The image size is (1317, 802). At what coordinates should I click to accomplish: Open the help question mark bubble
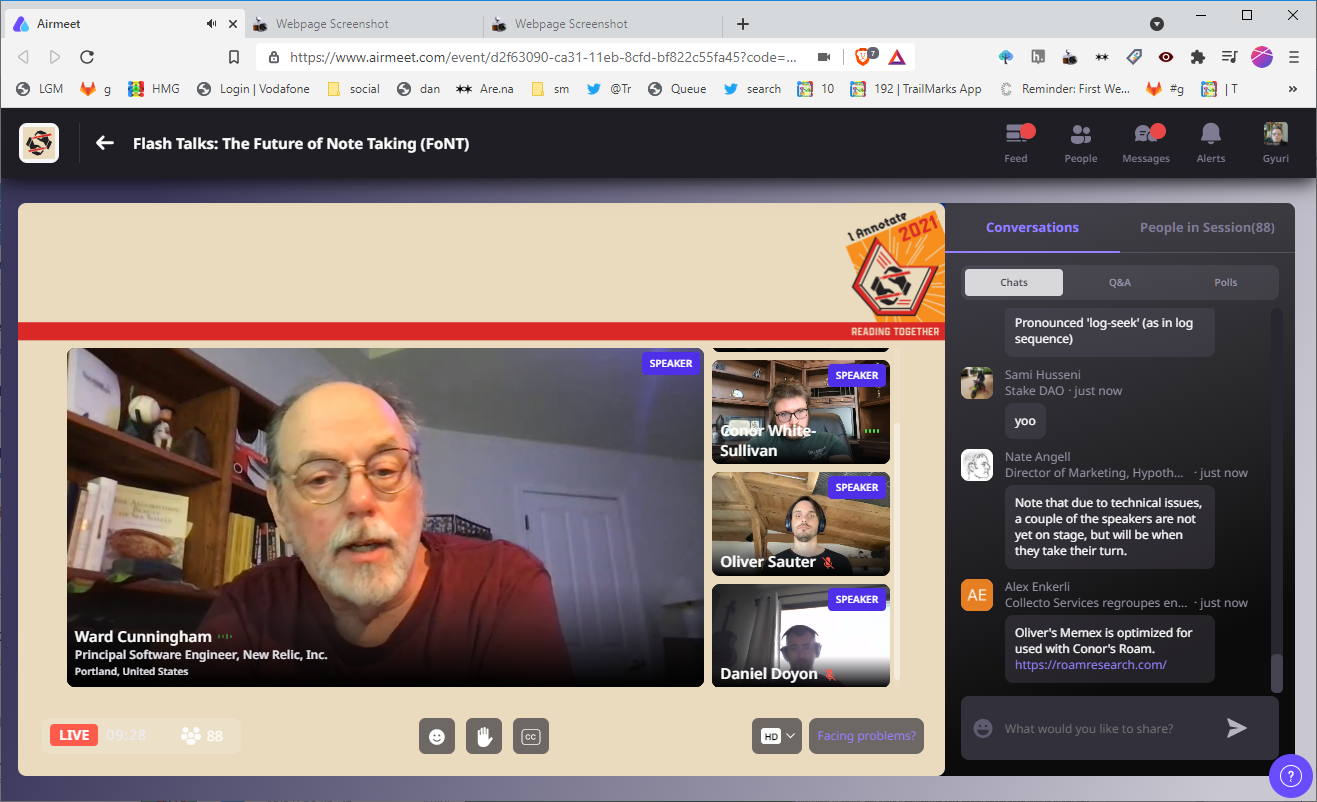click(x=1290, y=775)
